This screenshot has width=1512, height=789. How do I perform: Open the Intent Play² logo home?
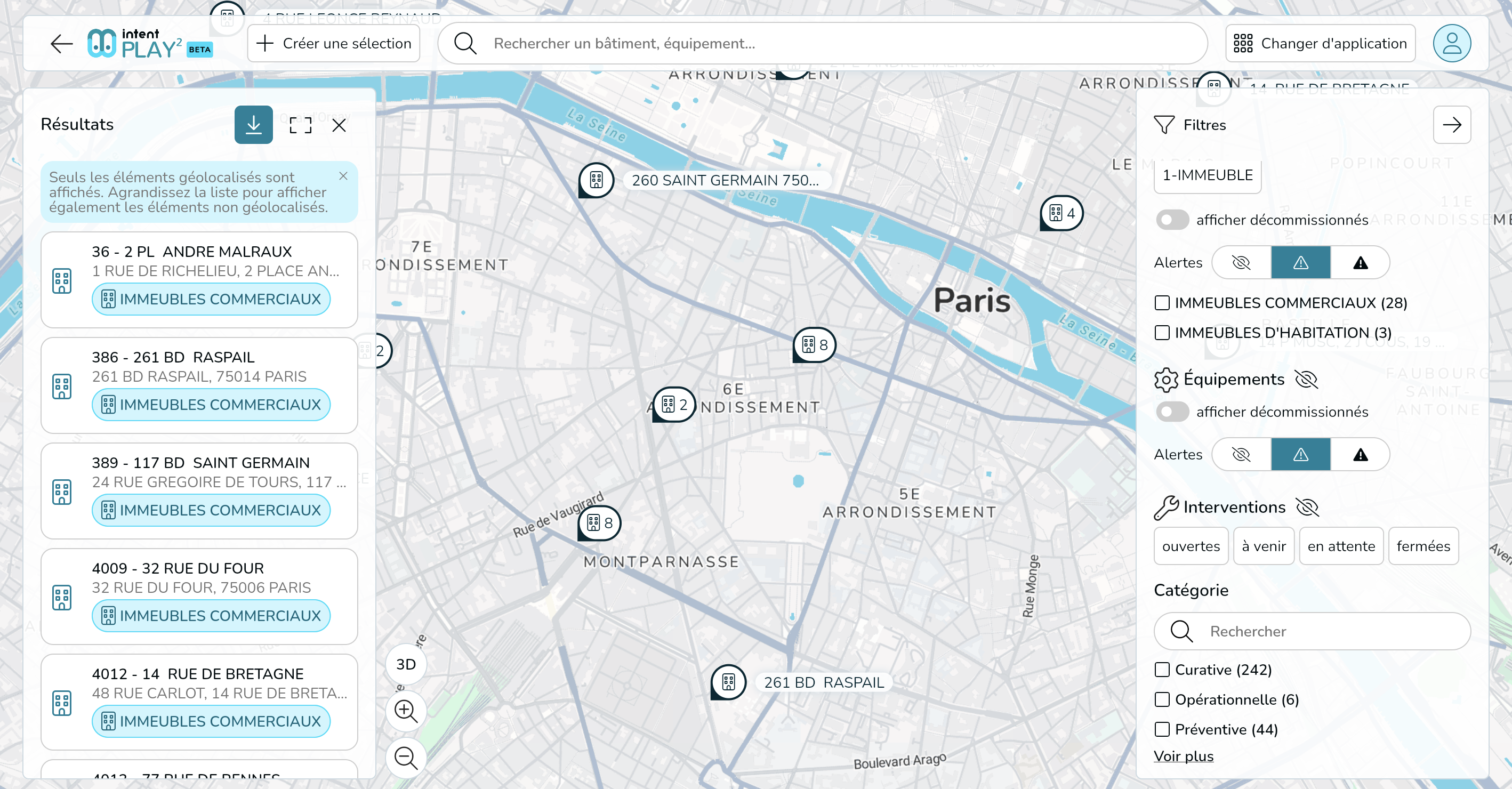[150, 43]
